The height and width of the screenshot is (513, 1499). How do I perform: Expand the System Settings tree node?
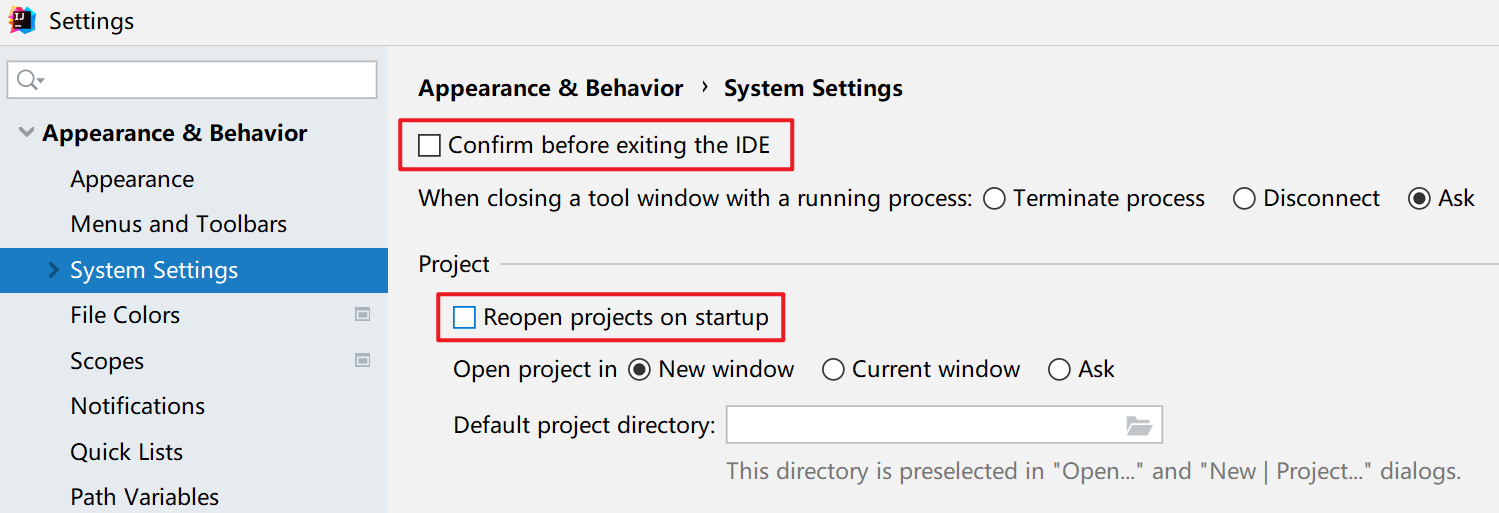[x=54, y=271]
